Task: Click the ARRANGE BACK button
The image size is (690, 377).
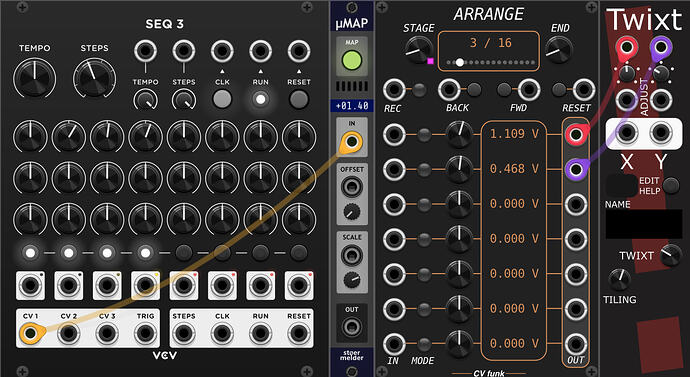Action: point(474,90)
